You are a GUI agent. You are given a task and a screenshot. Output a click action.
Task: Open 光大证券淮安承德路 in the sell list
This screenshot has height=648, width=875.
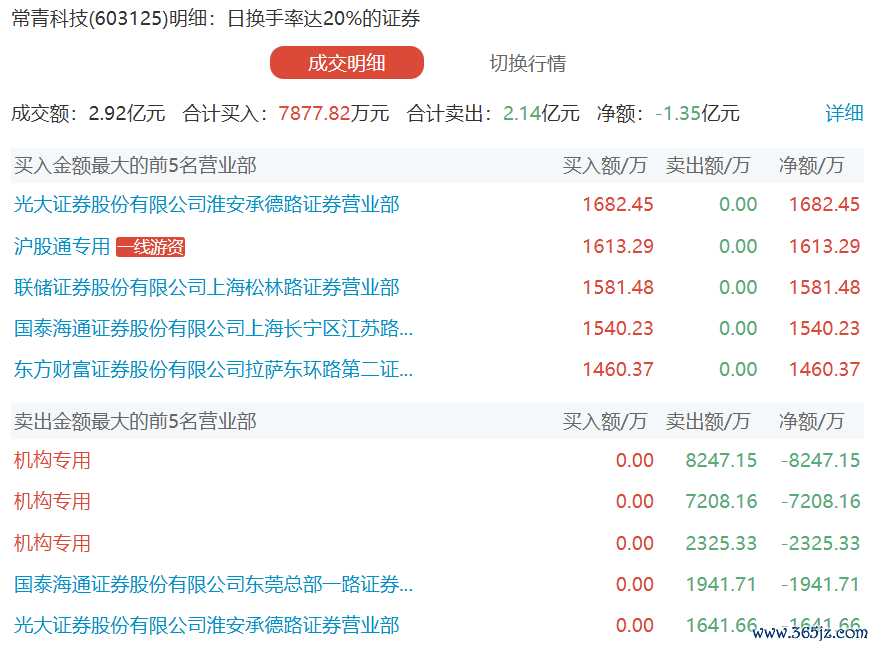pos(206,625)
